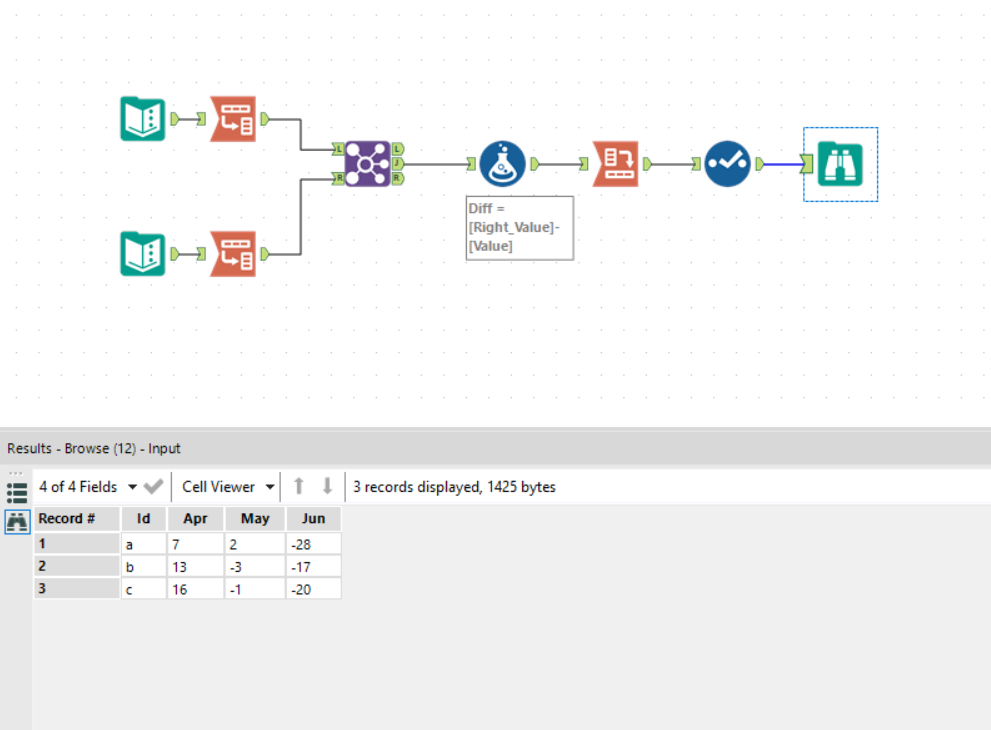
Task: Select Apr cell with value 7
Action: pyautogui.click(x=196, y=544)
